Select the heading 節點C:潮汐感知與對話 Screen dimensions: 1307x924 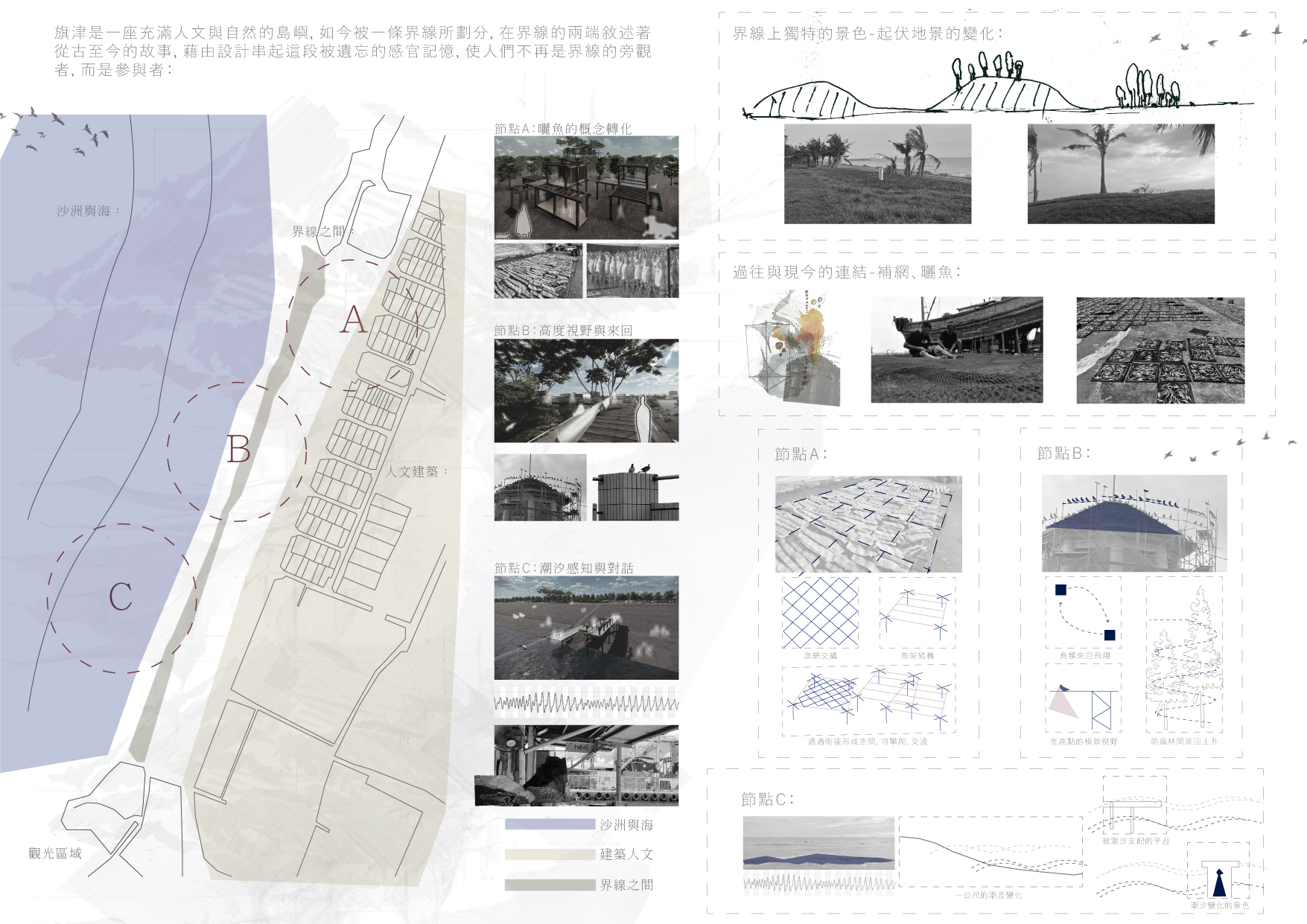click(564, 568)
